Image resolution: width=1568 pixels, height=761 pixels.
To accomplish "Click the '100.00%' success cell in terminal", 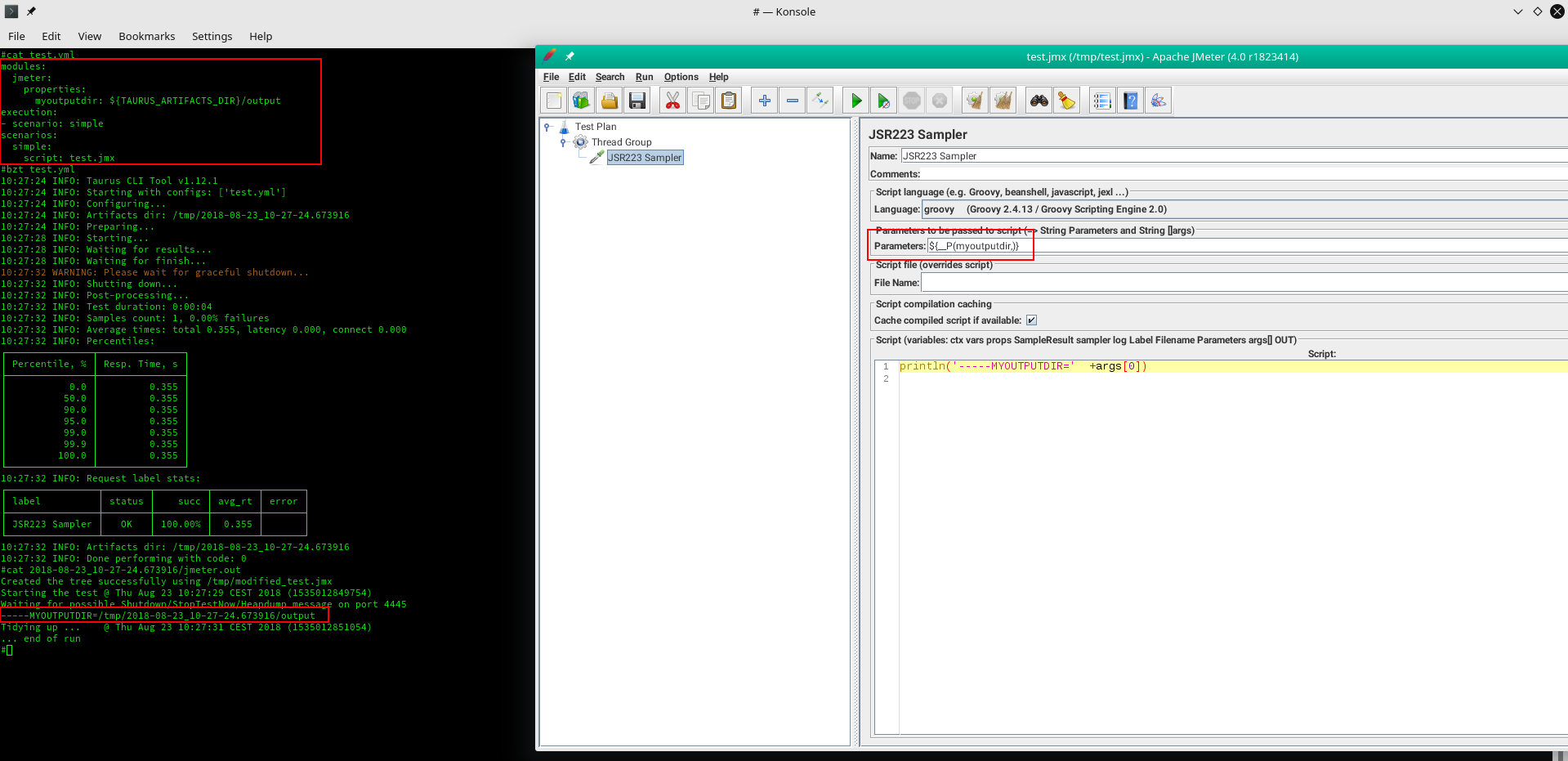I will [x=181, y=524].
